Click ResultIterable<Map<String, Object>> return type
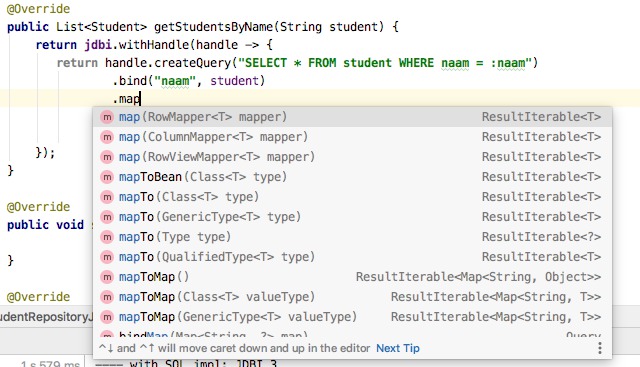Screen dimensions: 640x367 [x=478, y=277]
